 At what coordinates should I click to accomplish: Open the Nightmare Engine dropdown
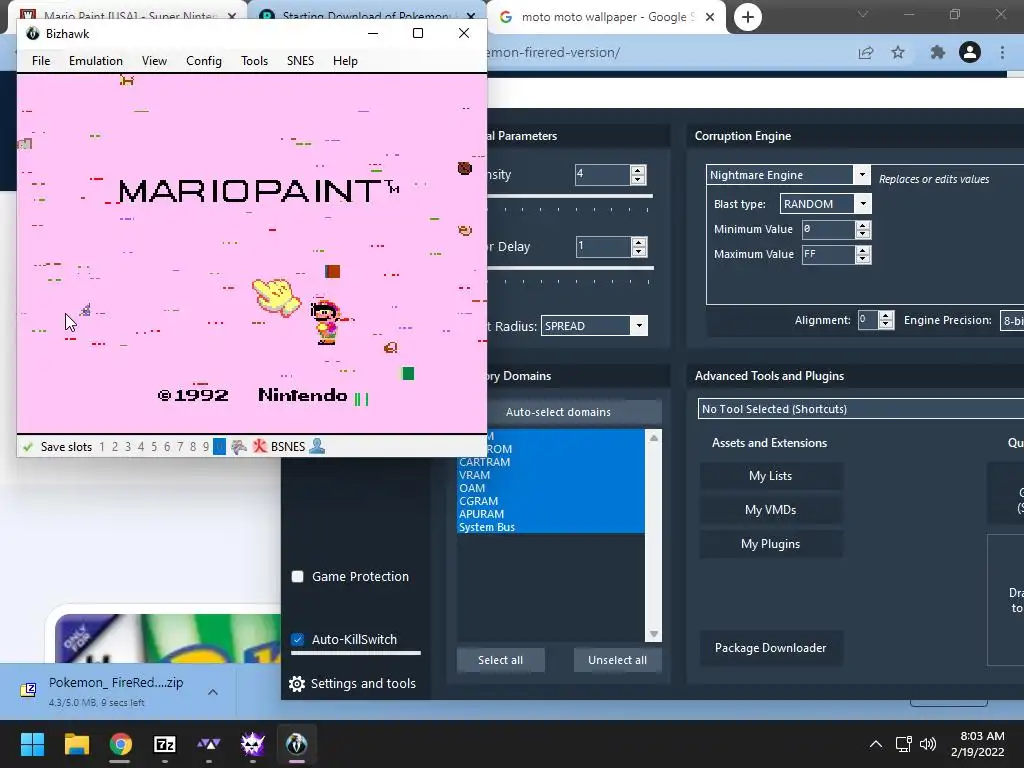[x=862, y=175]
